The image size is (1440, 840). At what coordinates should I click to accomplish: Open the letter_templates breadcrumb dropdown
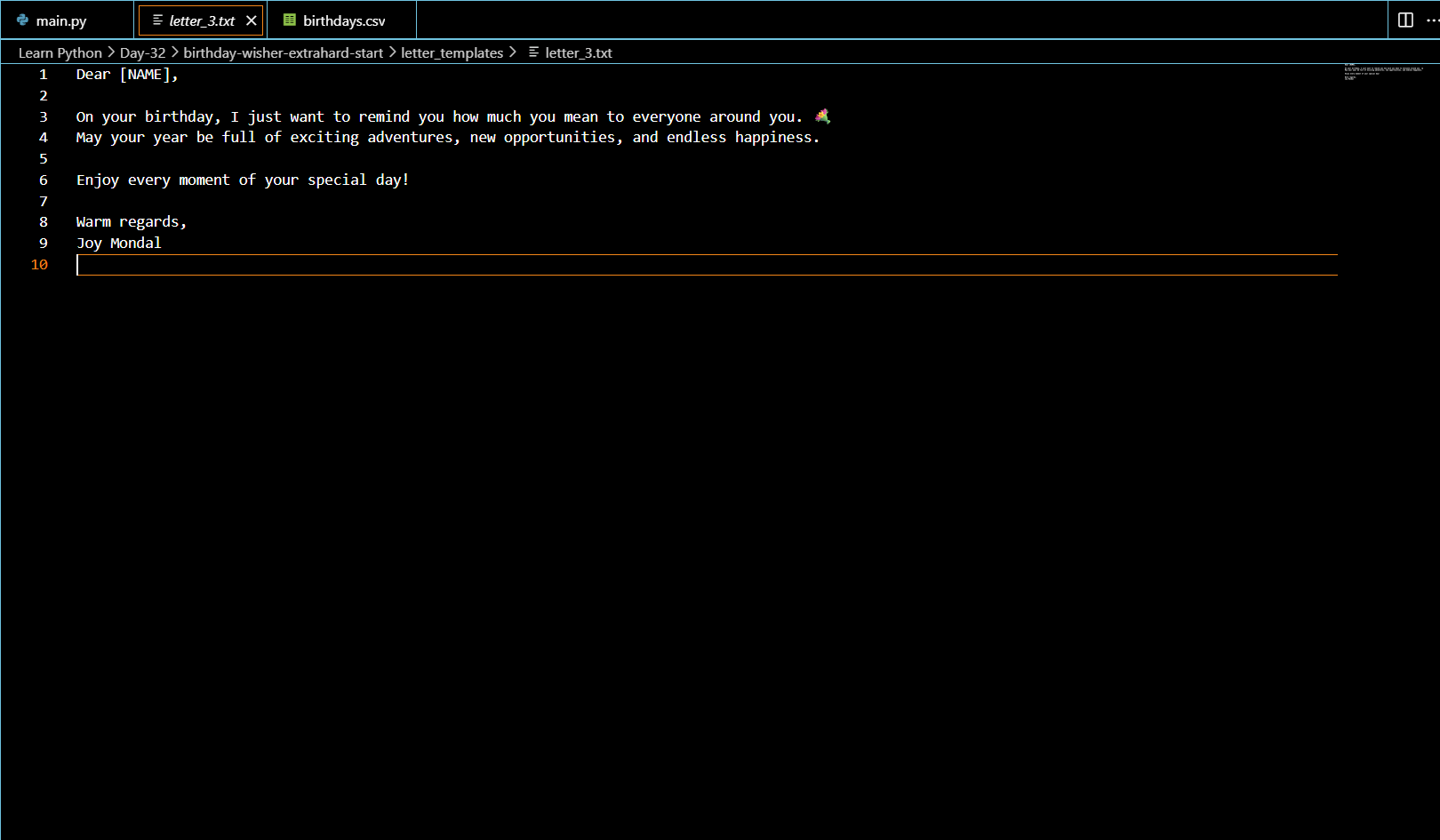point(452,52)
